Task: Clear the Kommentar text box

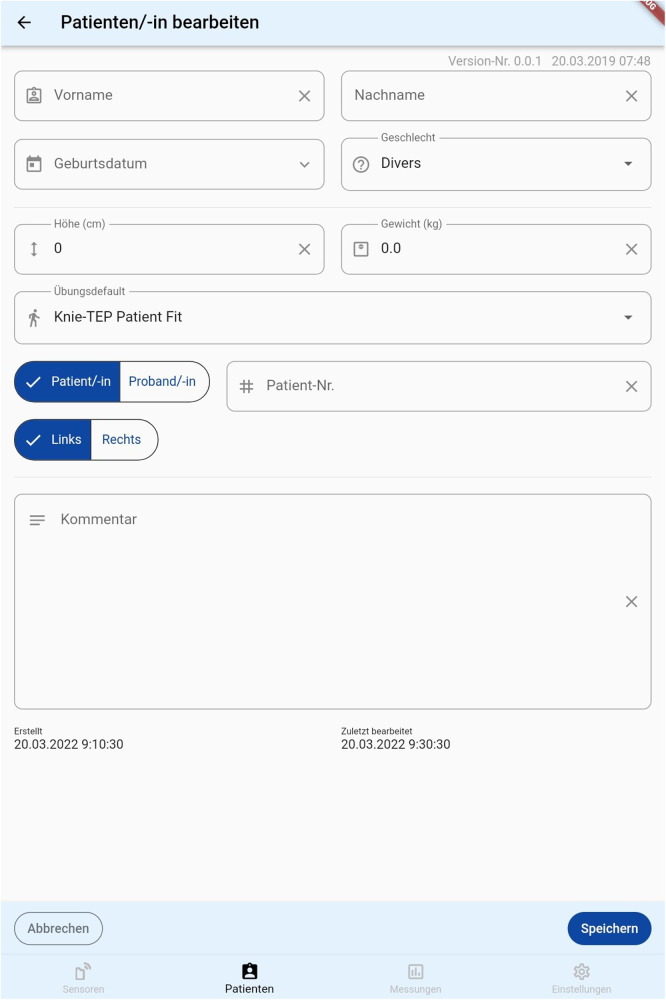Action: tap(631, 601)
